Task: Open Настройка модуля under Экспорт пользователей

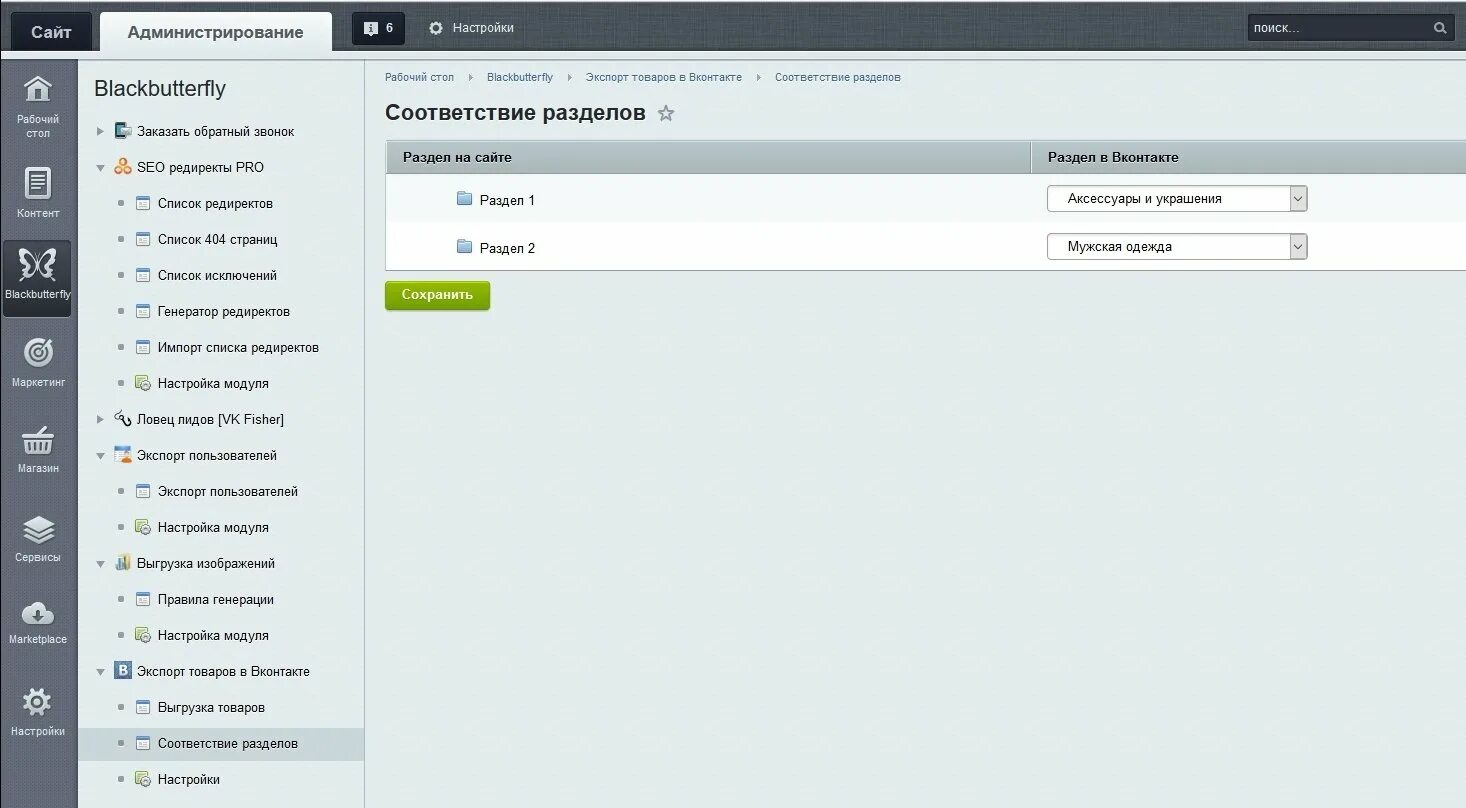Action: (x=213, y=527)
